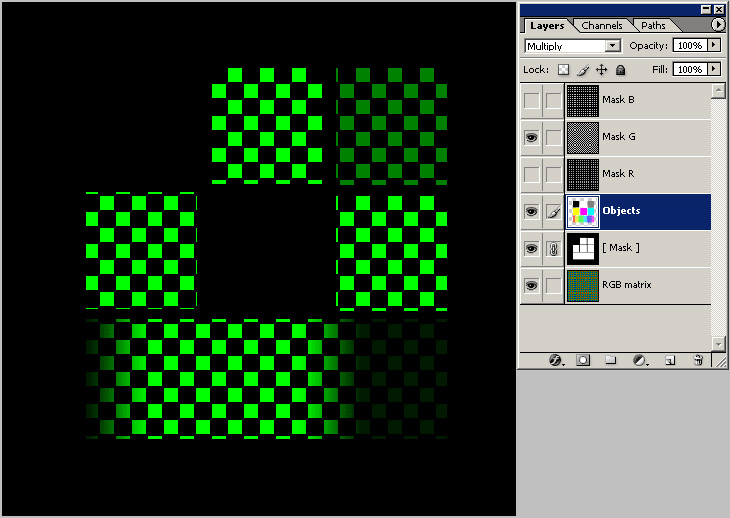Screen dimensions: 730x518
Task: Add a layer mask using the bottom icon
Action: coord(583,360)
